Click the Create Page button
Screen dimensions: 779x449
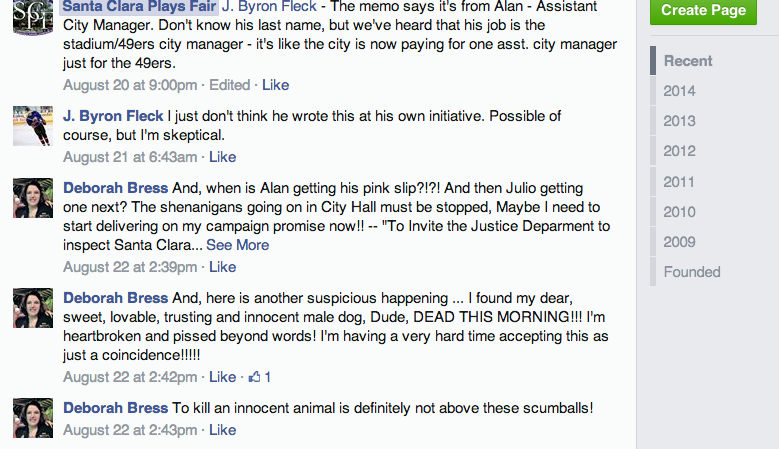[703, 11]
